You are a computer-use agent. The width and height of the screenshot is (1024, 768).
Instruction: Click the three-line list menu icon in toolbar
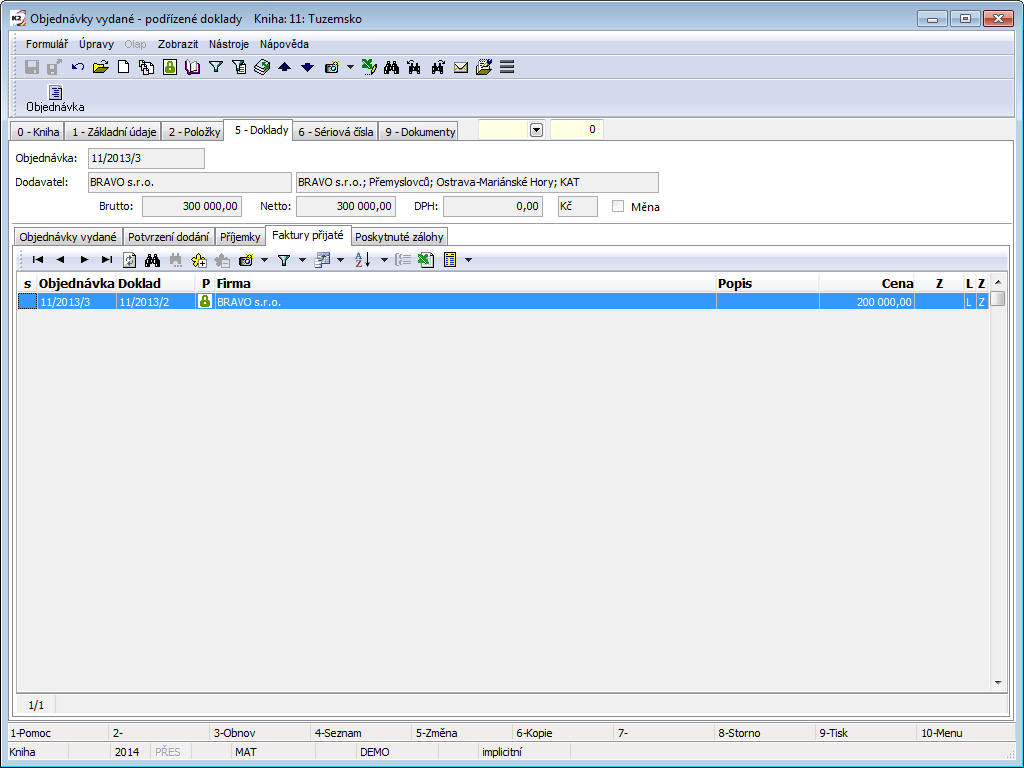click(507, 67)
